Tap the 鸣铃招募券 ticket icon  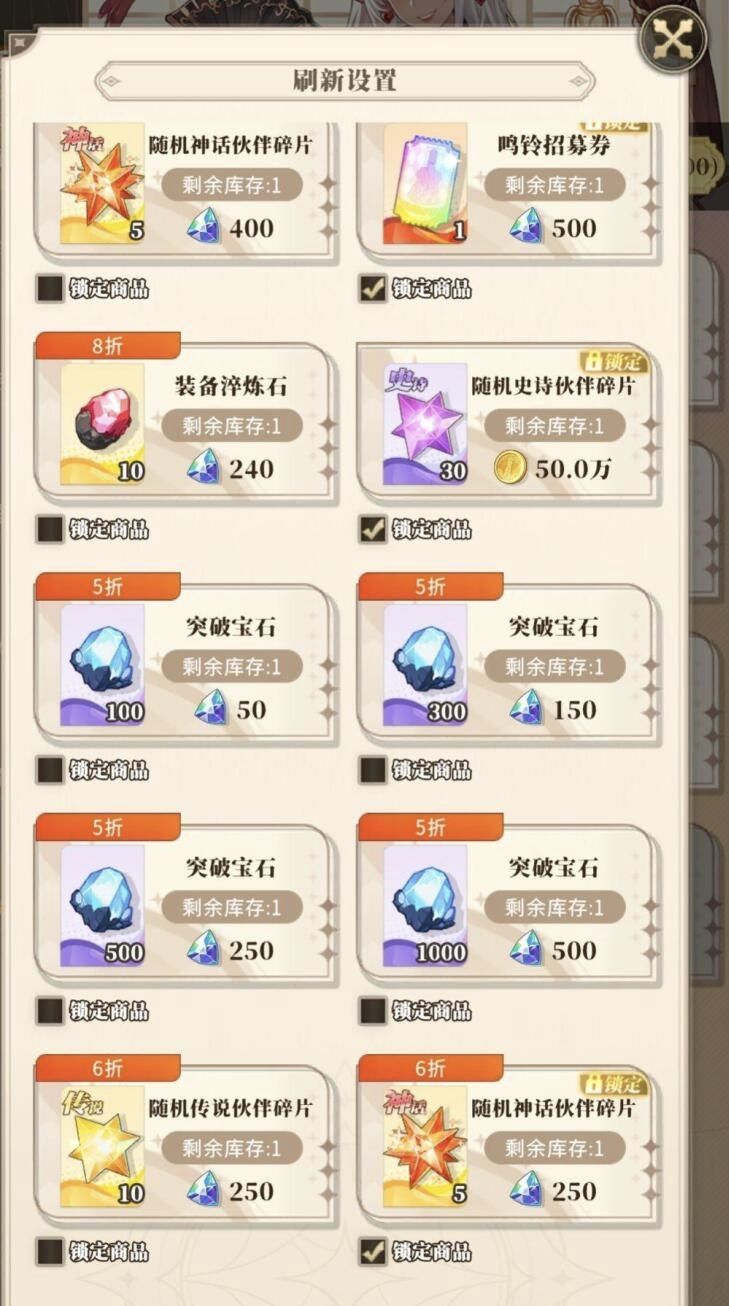[x=425, y=183]
